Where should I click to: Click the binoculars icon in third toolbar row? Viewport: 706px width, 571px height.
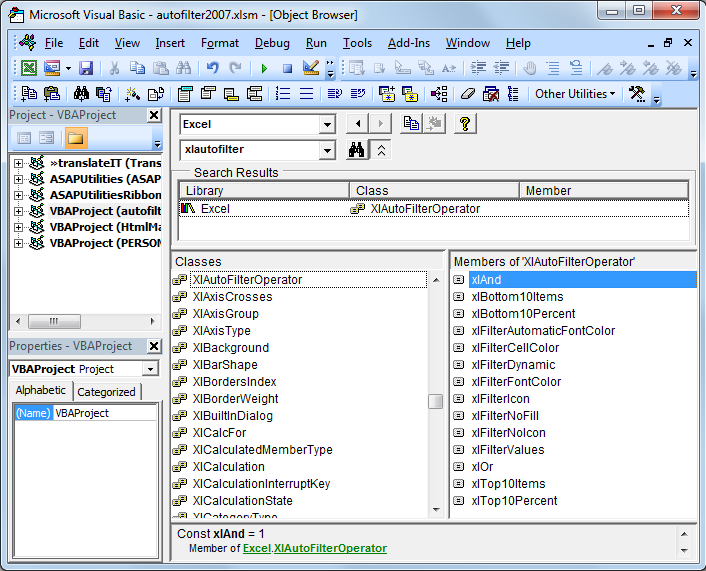81,94
